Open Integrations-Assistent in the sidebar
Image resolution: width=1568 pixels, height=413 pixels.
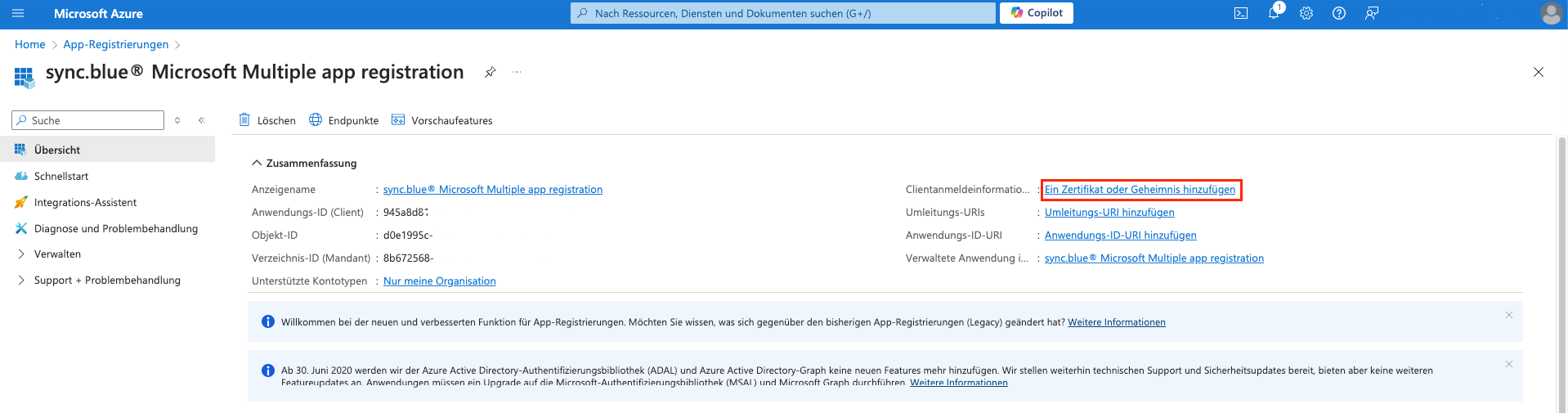click(85, 203)
